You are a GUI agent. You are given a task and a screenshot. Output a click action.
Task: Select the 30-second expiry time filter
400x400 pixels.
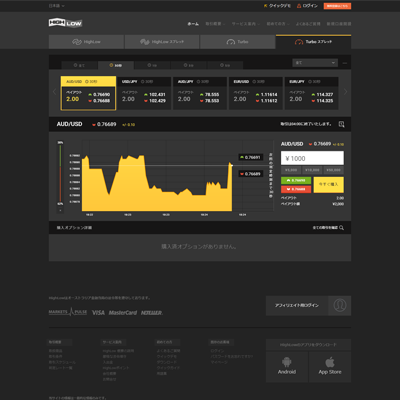[116, 65]
